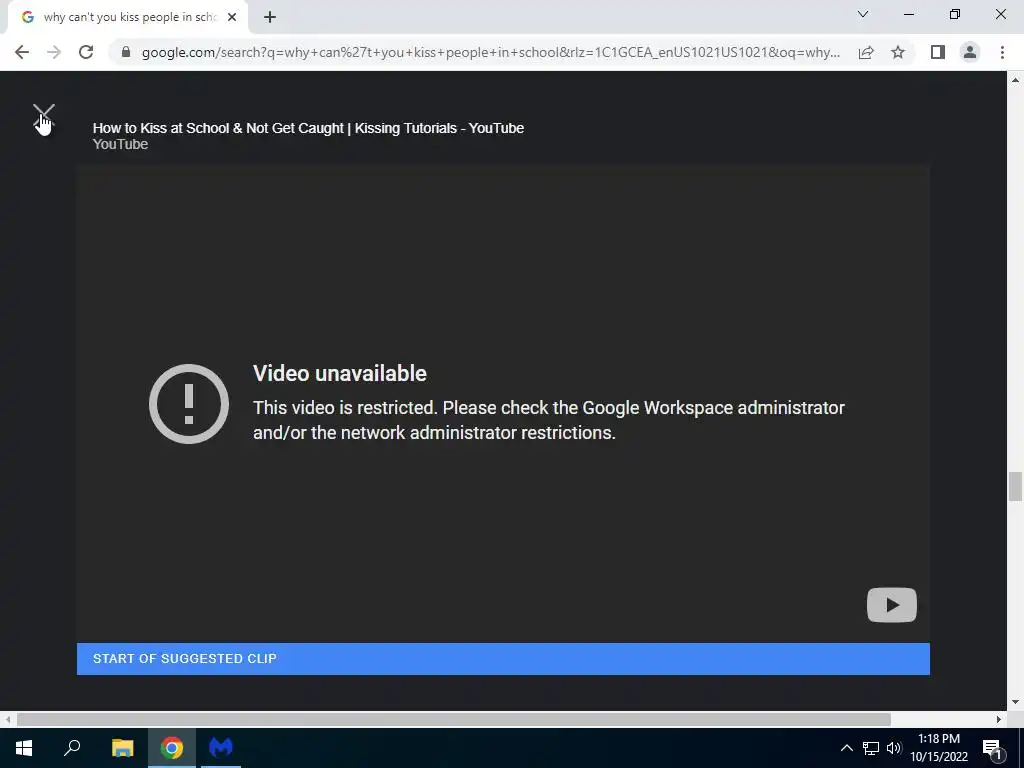The height and width of the screenshot is (768, 1024).
Task: Click the volume speaker icon in tray
Action: [x=894, y=748]
